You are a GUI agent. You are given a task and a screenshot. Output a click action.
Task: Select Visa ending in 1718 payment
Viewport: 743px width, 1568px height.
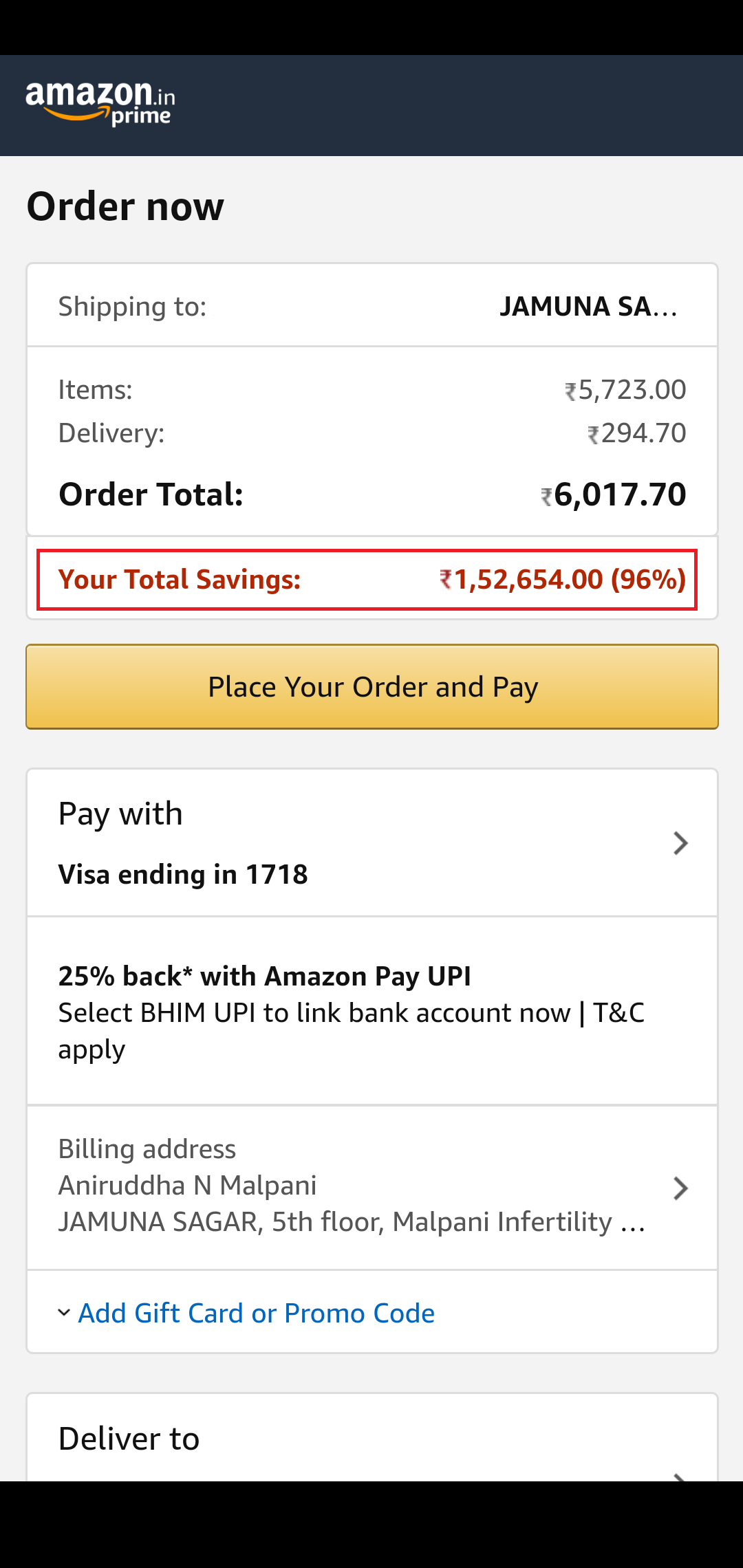coord(183,875)
